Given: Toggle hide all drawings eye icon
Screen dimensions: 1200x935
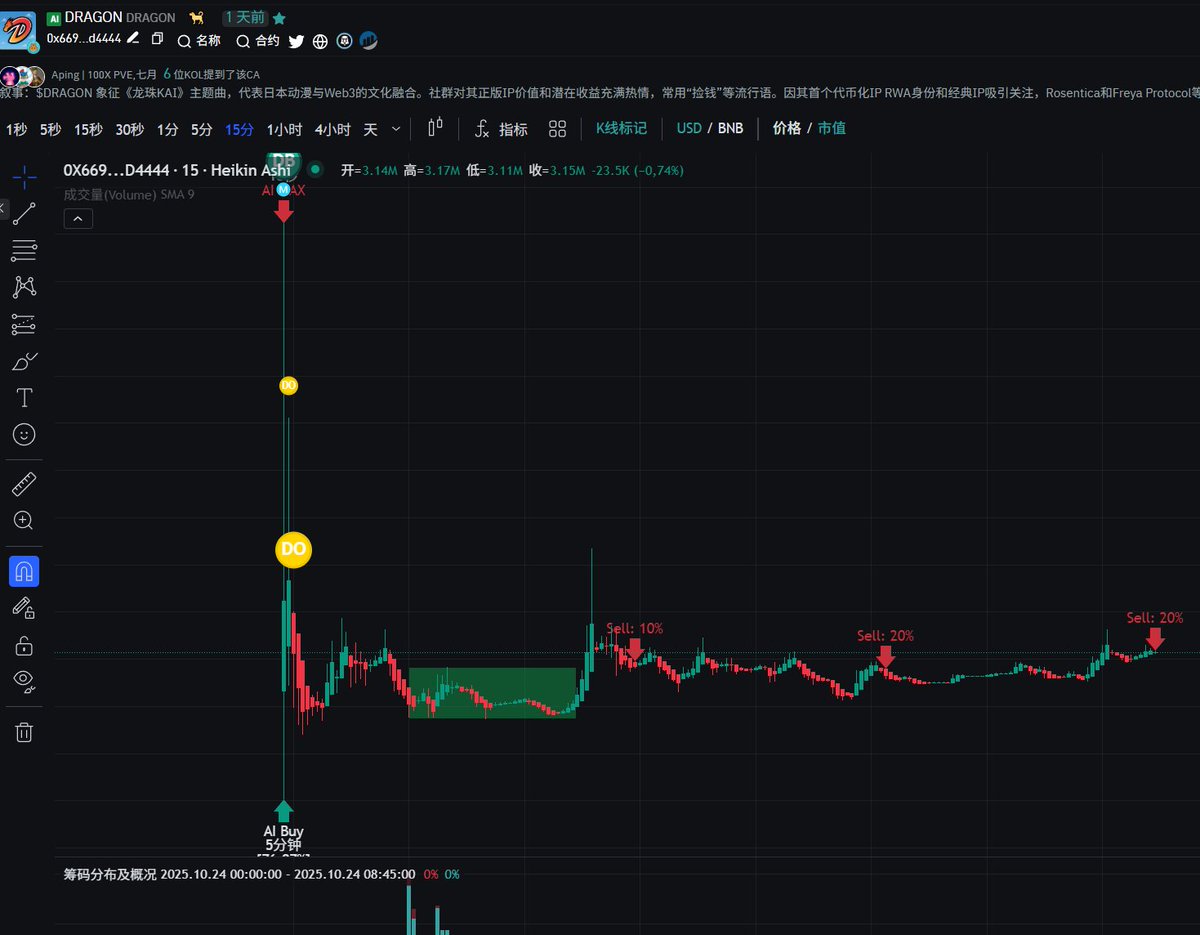Looking at the screenshot, I should (24, 682).
